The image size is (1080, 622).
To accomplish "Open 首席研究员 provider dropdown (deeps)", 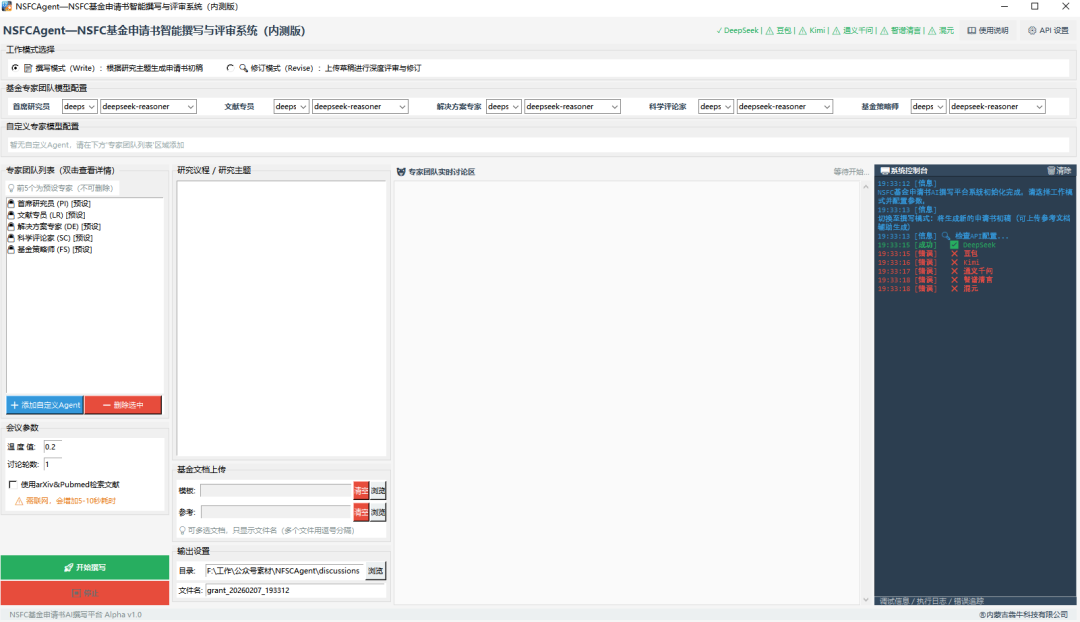I will point(79,107).
